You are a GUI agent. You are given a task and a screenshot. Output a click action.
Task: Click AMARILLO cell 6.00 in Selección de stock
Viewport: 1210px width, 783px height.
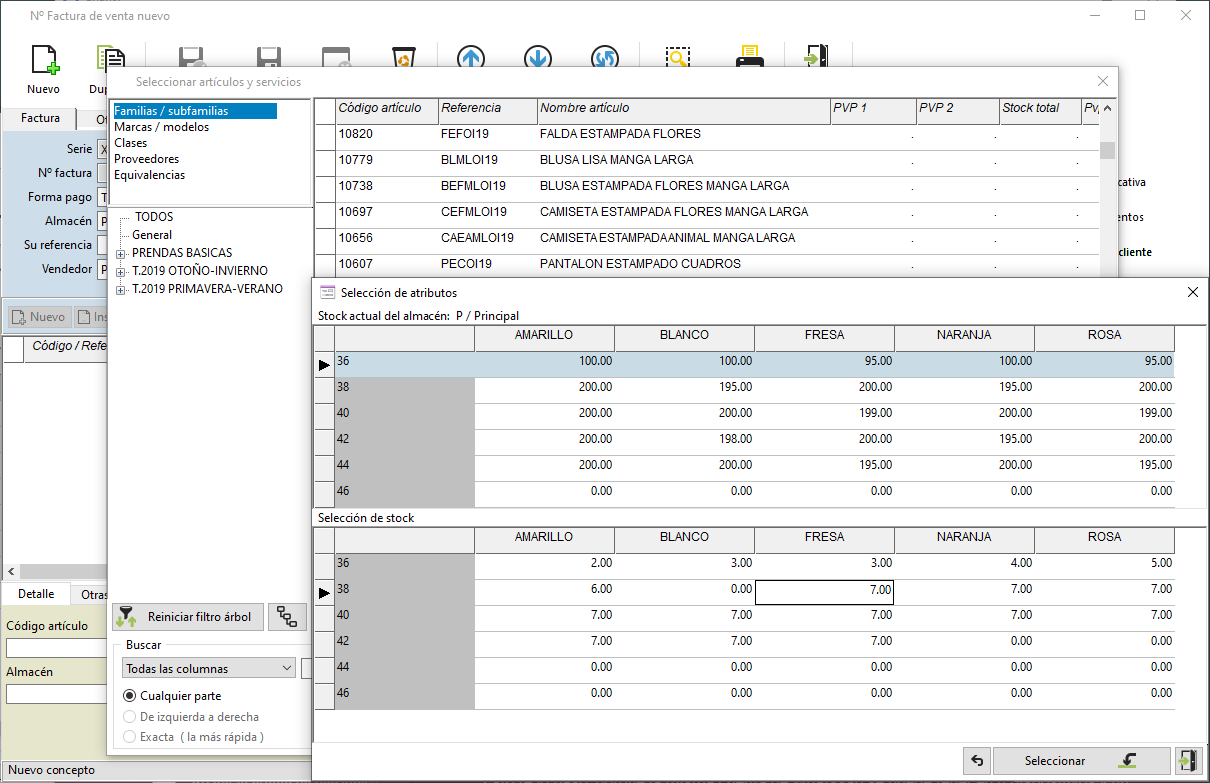(x=544, y=590)
